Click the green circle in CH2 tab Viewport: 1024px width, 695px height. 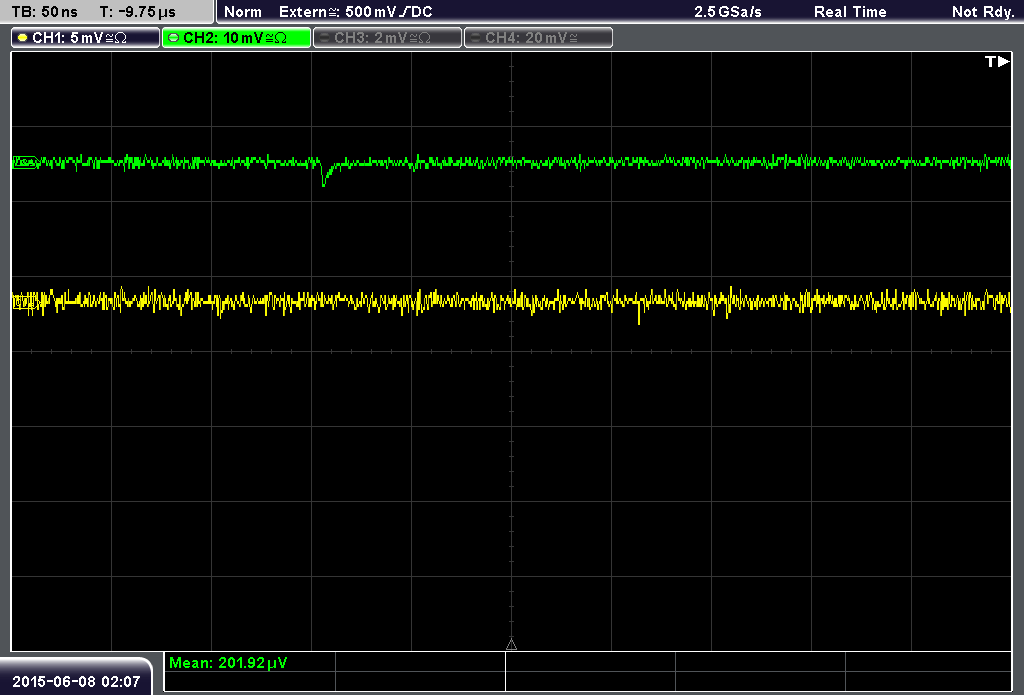(174, 38)
